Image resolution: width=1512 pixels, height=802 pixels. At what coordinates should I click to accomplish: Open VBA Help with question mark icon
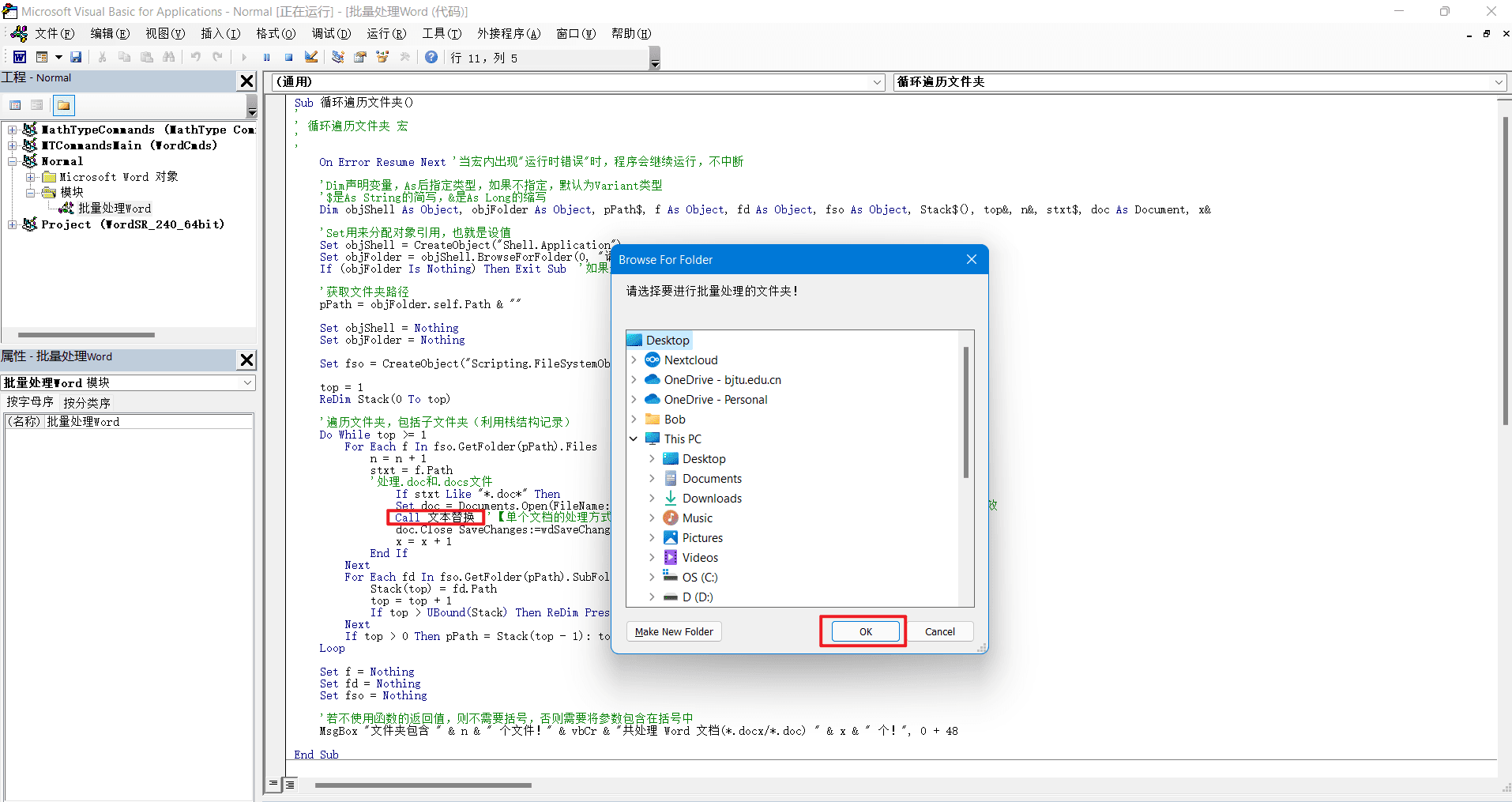[431, 57]
